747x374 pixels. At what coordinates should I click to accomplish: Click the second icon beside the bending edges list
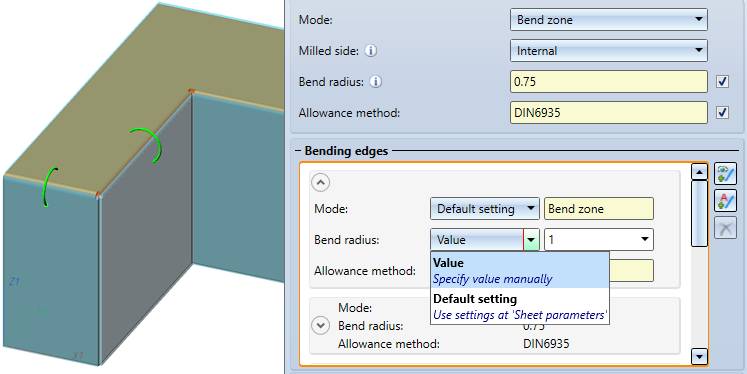[x=725, y=201]
